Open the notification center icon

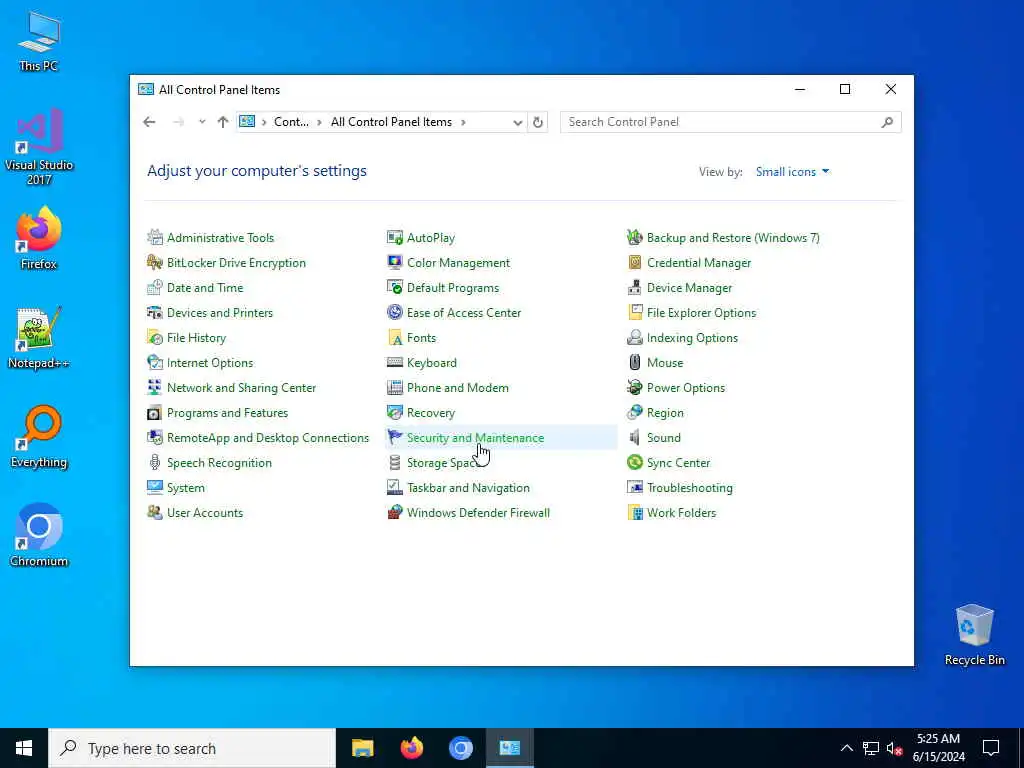[991, 748]
